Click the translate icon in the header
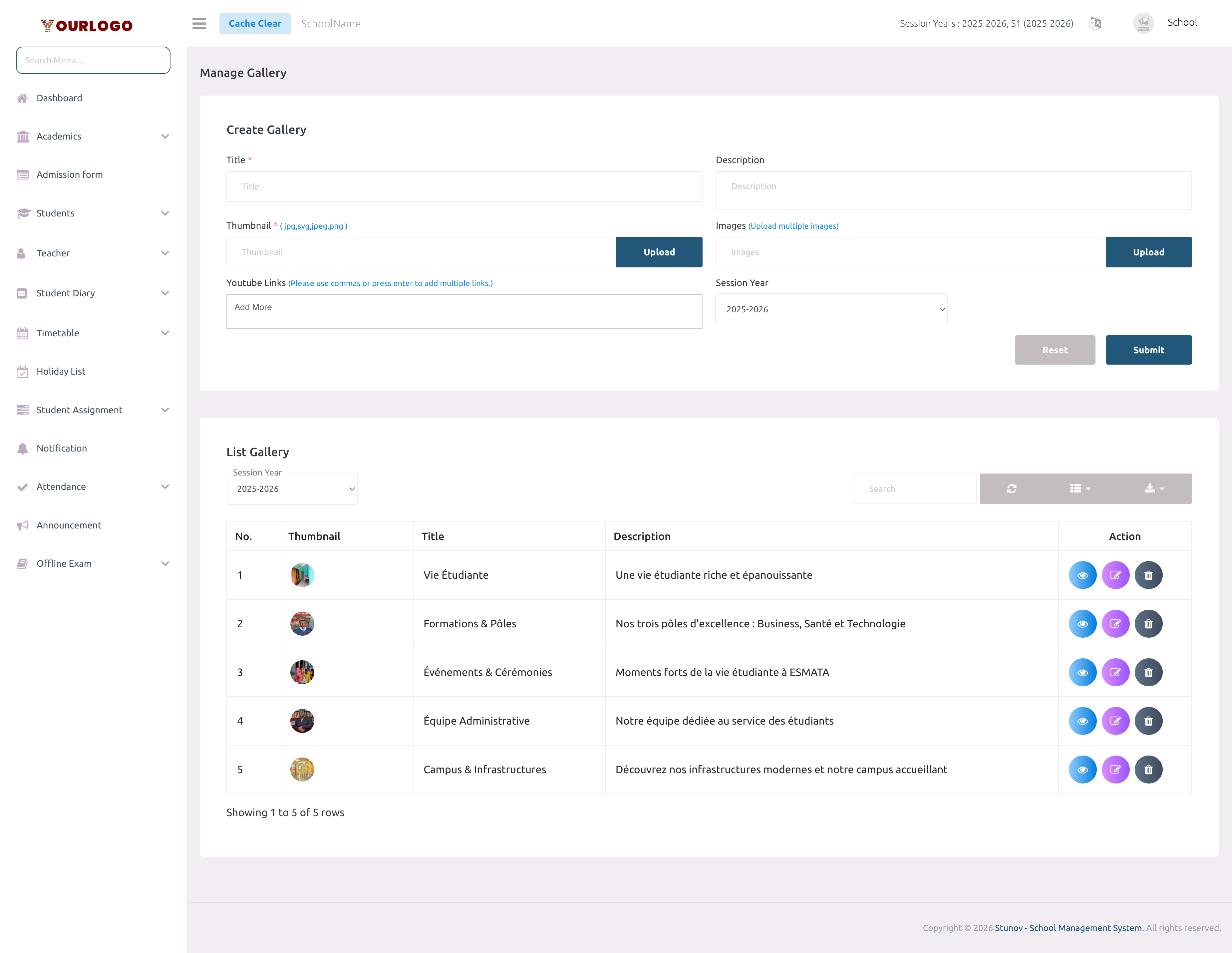 (x=1095, y=23)
